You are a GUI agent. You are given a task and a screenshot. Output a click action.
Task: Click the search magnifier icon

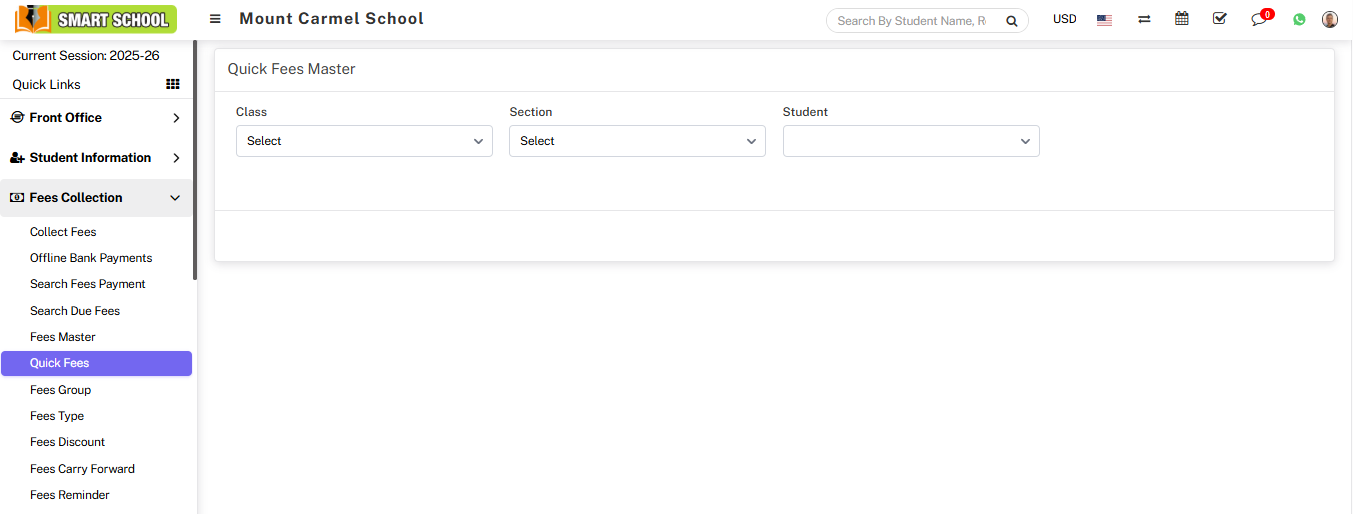(x=1011, y=21)
